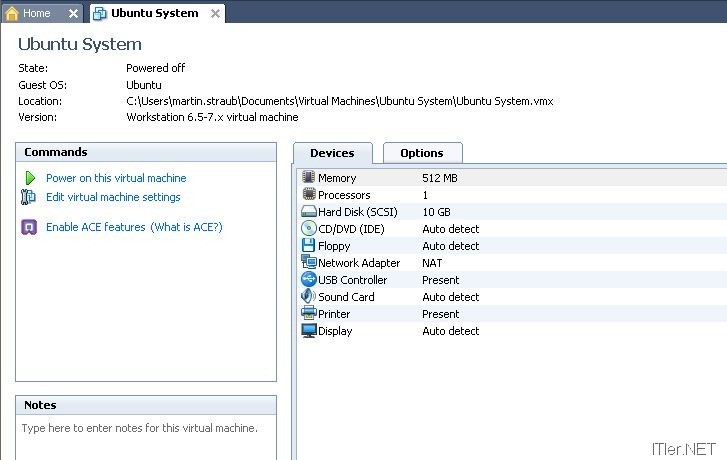Click the Guest OS Ubuntu value
Screen dimensions: 727x460
point(144,85)
